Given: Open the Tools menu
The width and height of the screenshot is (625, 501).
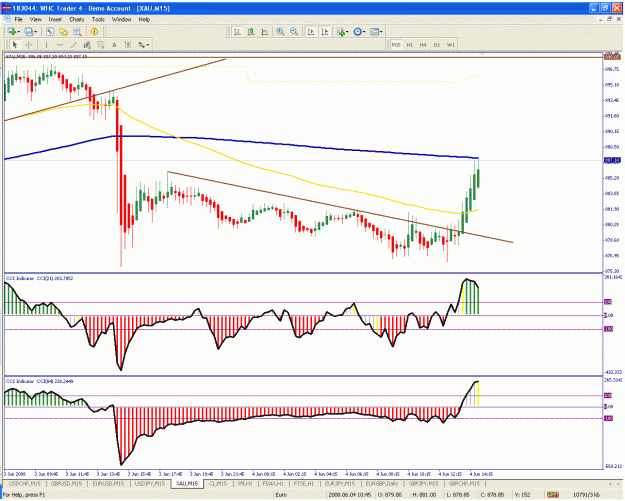Looking at the screenshot, I should (98, 19).
